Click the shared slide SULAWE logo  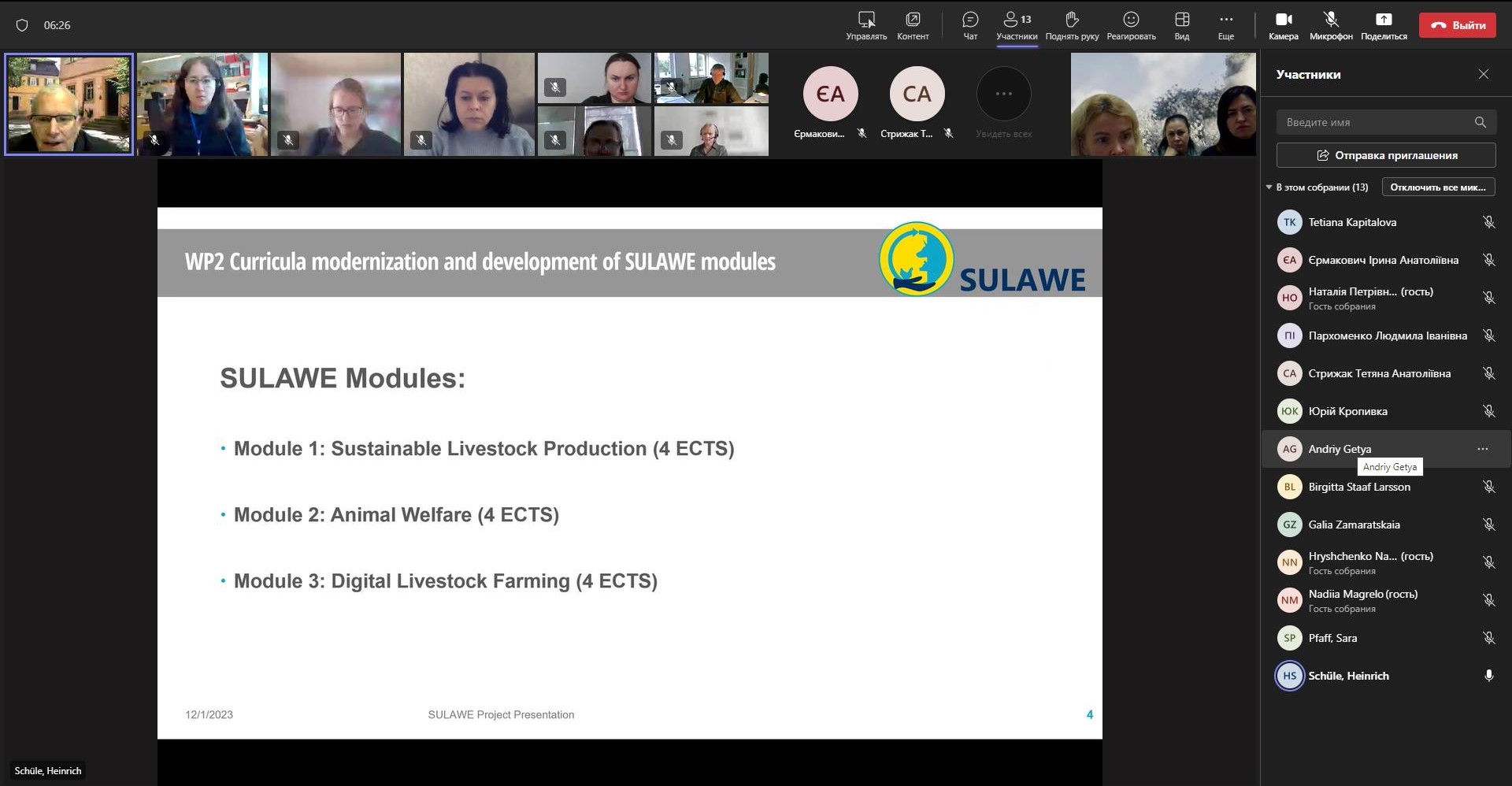click(x=983, y=260)
